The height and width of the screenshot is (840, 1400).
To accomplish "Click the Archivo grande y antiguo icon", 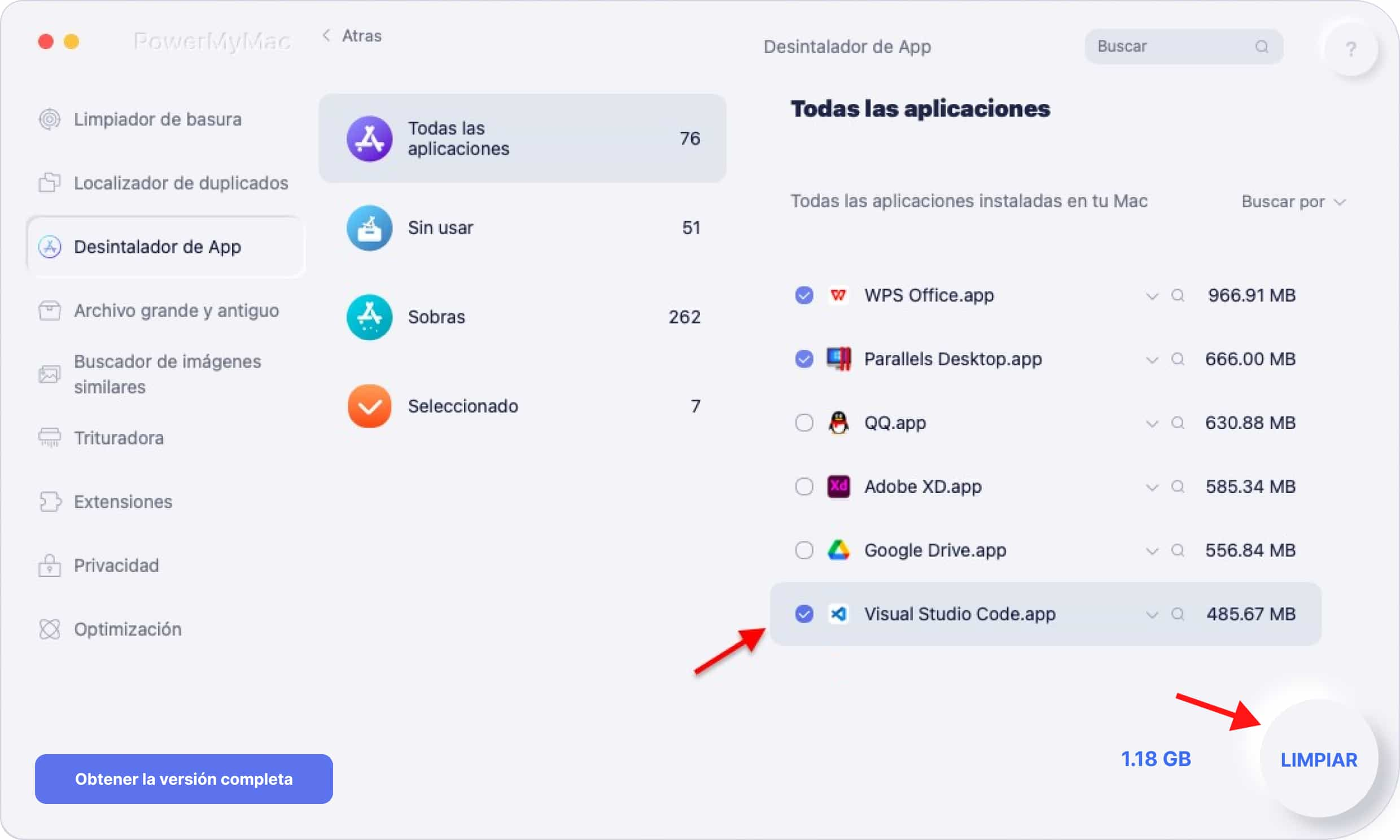I will [49, 310].
